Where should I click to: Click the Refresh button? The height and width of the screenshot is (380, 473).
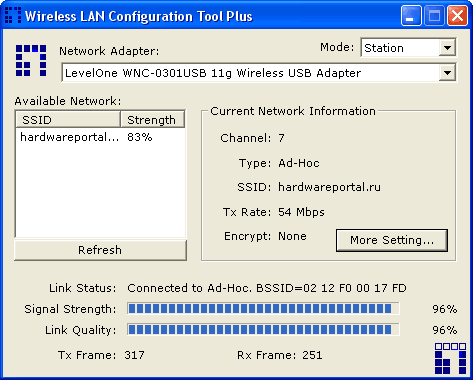100,250
